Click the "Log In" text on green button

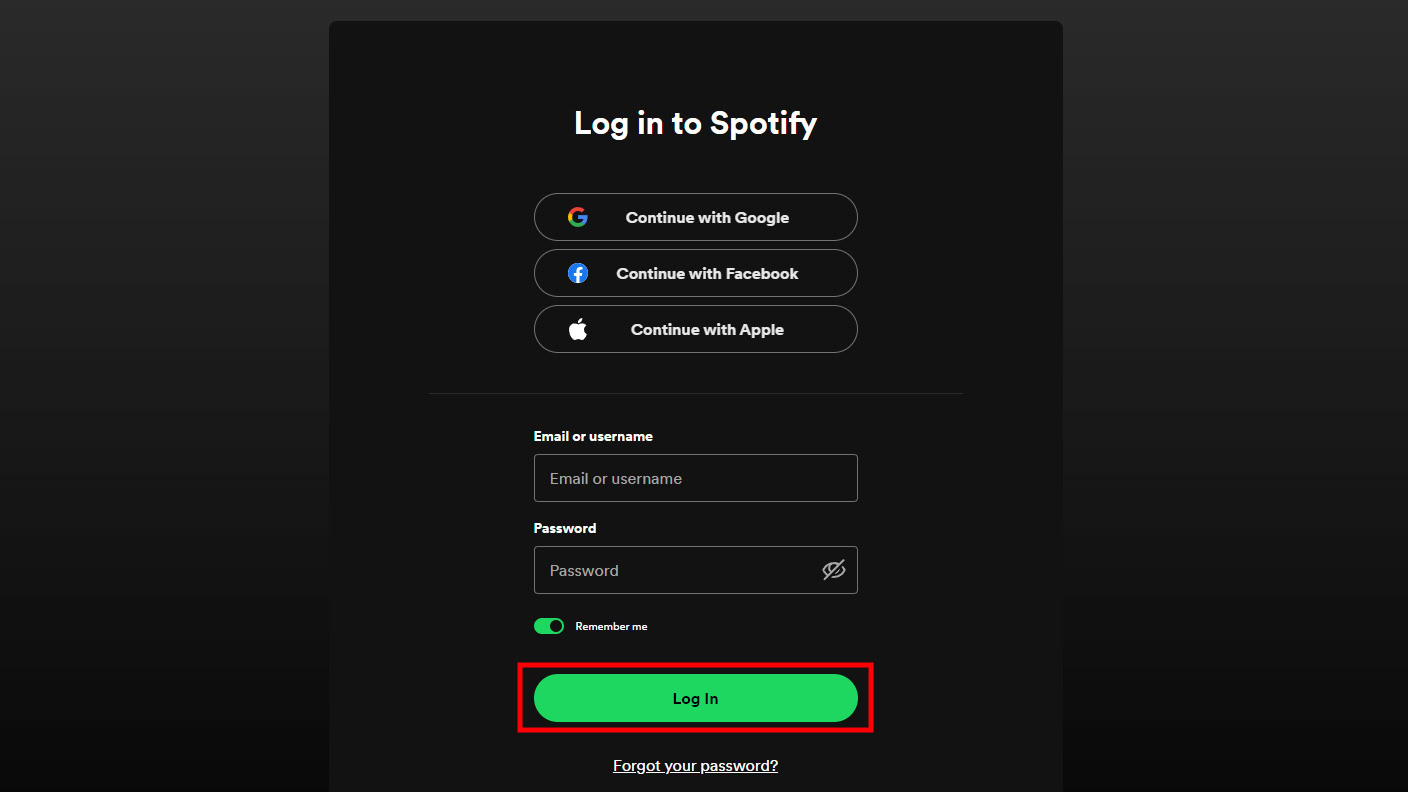[695, 698]
